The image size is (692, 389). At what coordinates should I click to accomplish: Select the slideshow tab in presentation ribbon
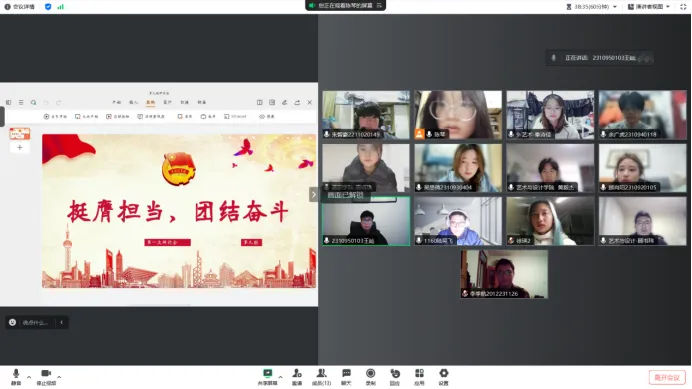[150, 102]
